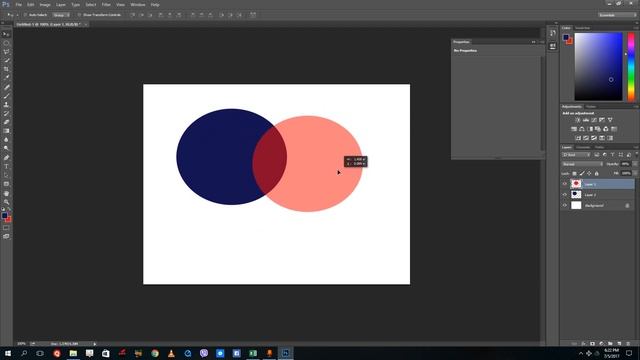Enable Show Transform Controls checkbox
Viewport: 640px width, 360px height.
(79, 15)
